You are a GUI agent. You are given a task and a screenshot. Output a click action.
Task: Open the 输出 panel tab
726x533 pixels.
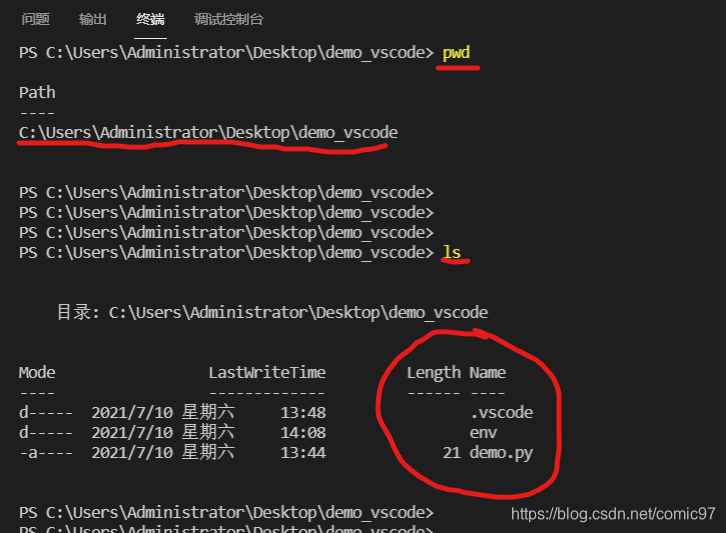point(93,19)
